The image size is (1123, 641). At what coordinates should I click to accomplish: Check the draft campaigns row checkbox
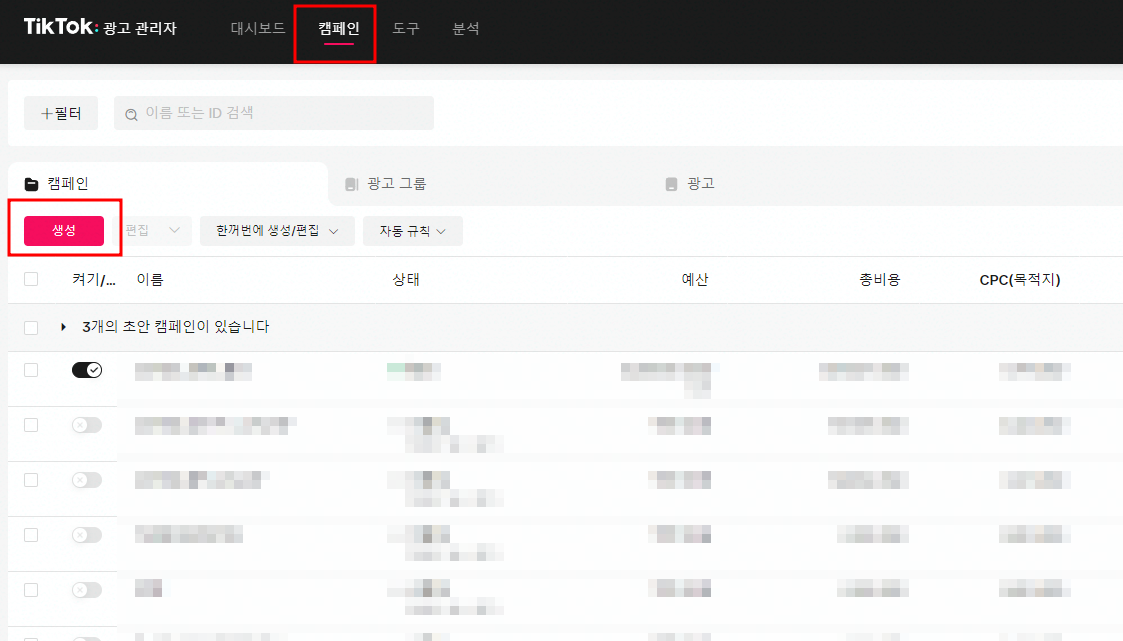(29, 327)
